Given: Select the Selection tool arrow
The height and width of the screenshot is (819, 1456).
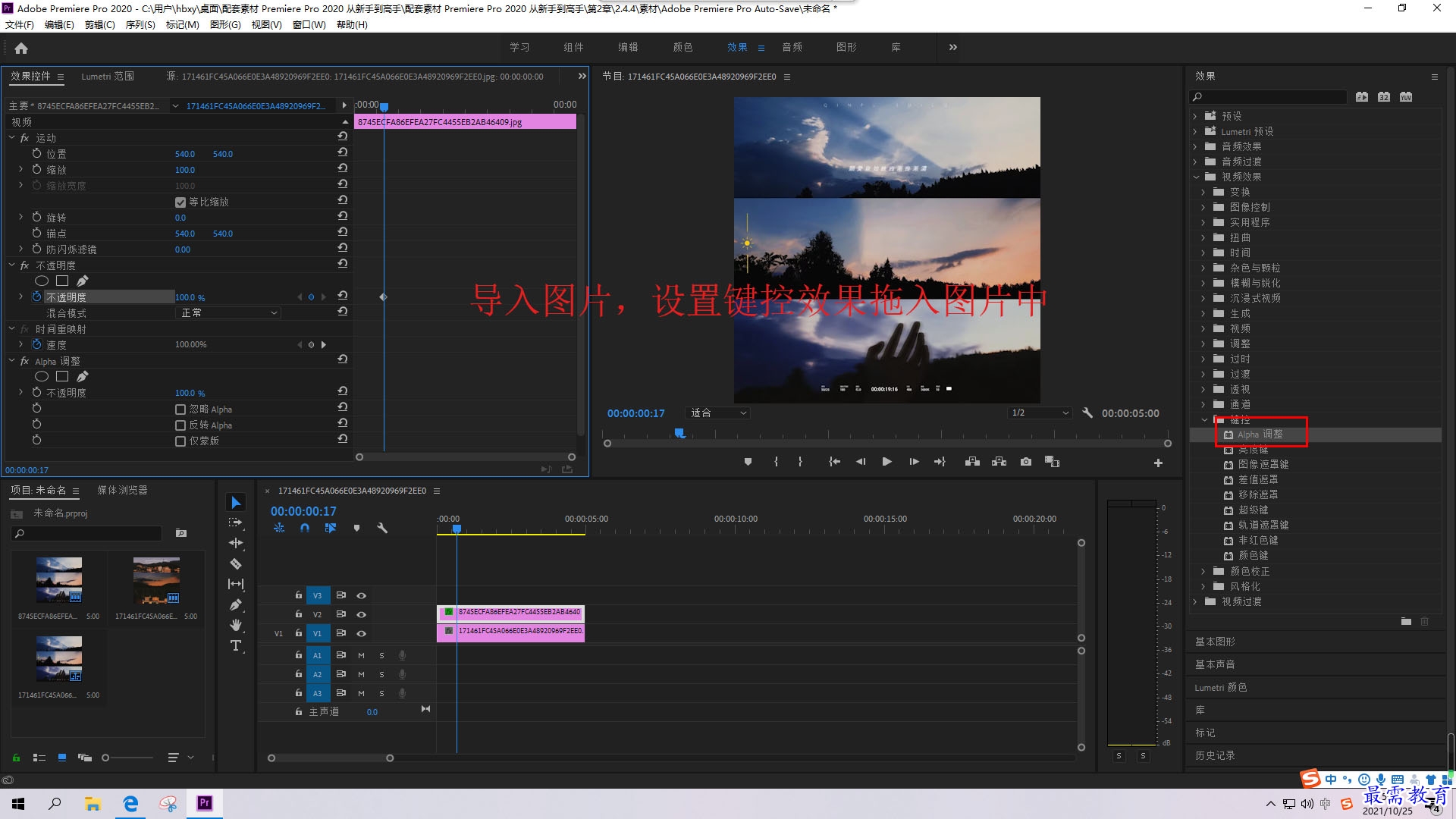Looking at the screenshot, I should (236, 503).
